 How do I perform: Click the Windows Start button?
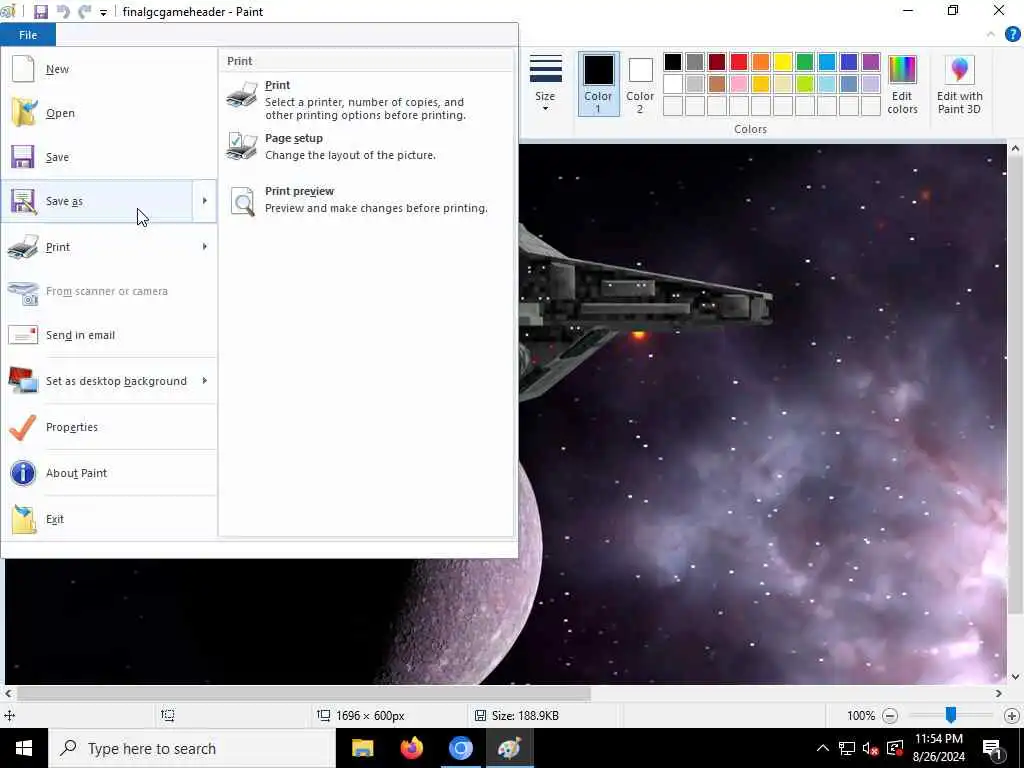point(24,748)
